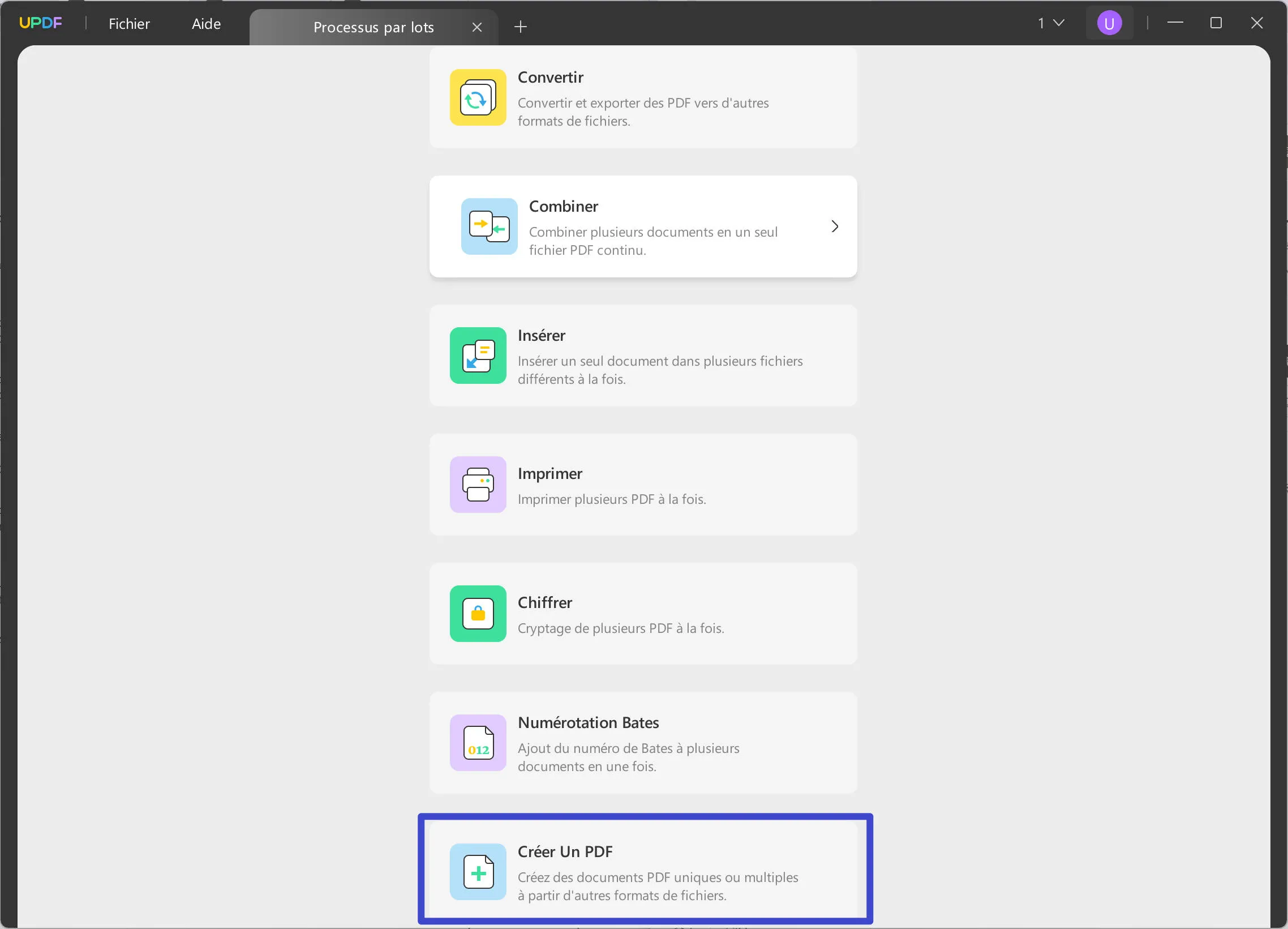Open the purple user avatar profile

pyautogui.click(x=1109, y=23)
